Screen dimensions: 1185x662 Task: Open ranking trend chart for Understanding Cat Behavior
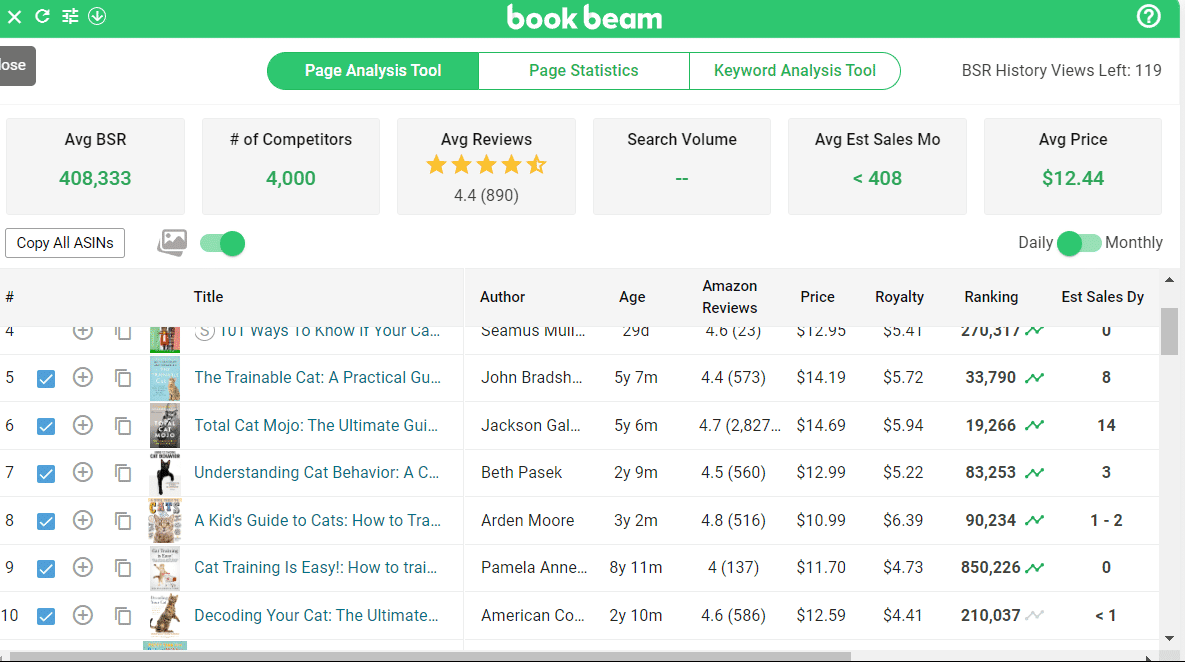1034,473
